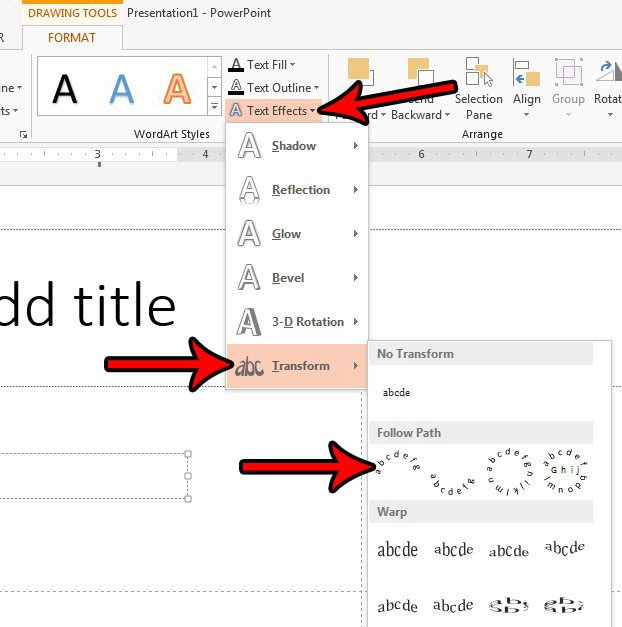Image resolution: width=622 pixels, height=627 pixels.
Task: Click the 3-D Rotation A icon
Action: coord(249,321)
